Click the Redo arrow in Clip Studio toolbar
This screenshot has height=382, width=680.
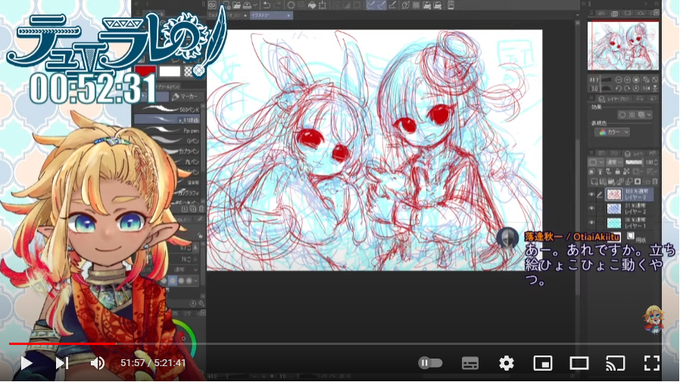[277, 5]
